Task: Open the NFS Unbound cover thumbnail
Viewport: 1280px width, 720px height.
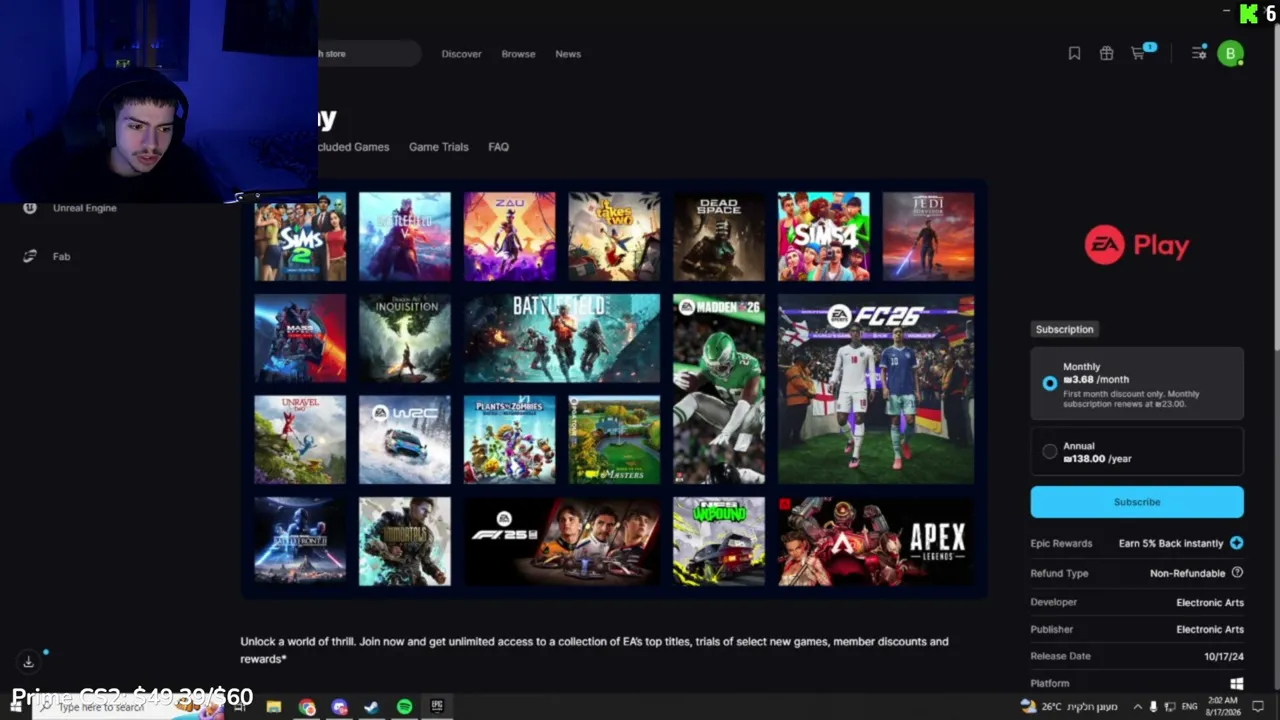Action: [719, 541]
